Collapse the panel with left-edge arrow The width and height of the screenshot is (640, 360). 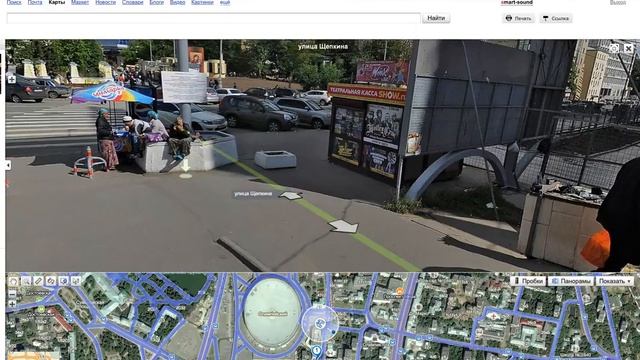tap(8, 165)
